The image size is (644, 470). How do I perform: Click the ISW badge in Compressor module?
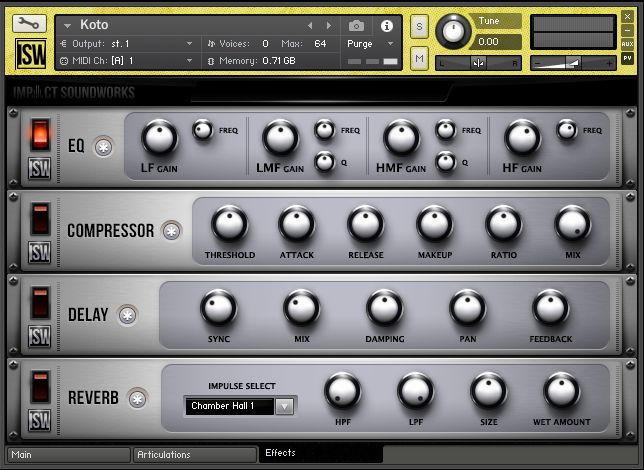39,252
